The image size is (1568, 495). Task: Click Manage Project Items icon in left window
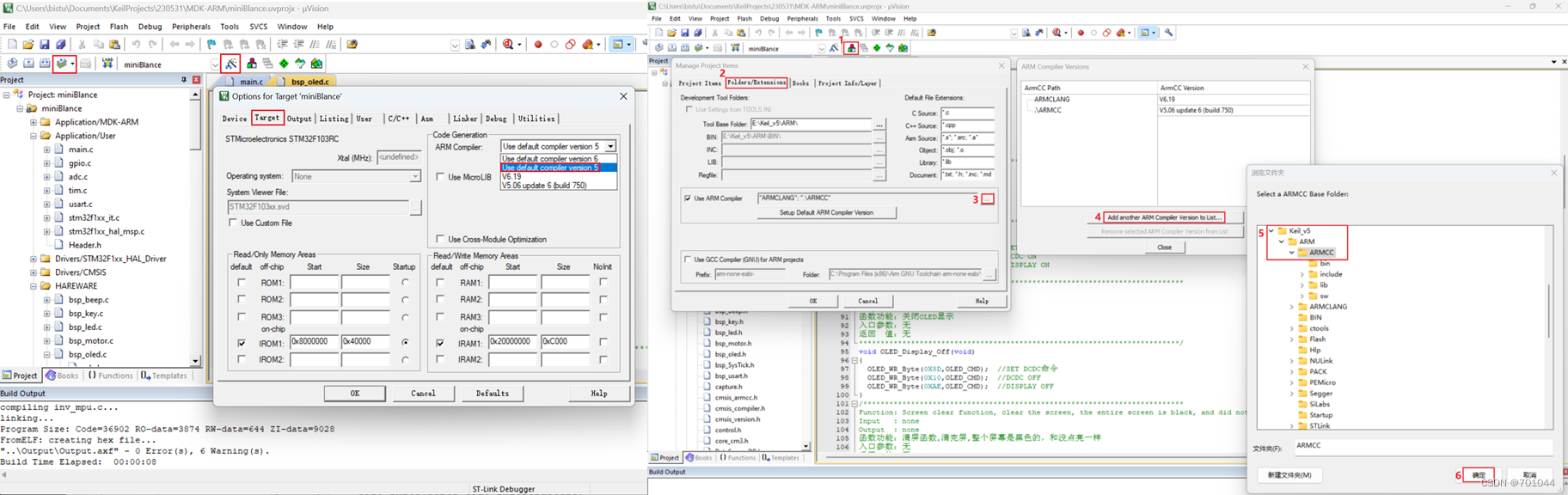(x=252, y=64)
